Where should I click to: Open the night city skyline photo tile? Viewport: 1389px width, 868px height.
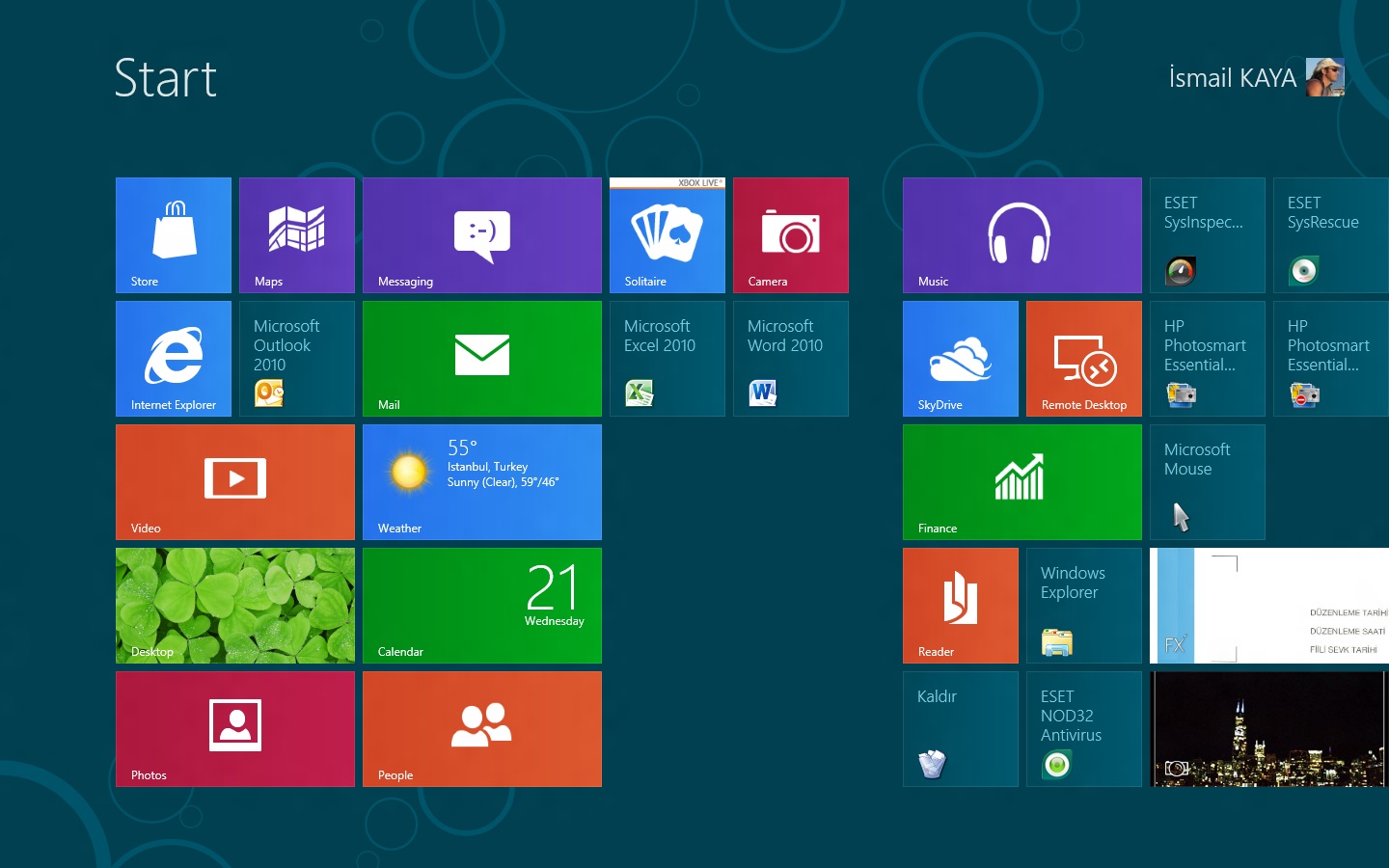pos(1269,729)
